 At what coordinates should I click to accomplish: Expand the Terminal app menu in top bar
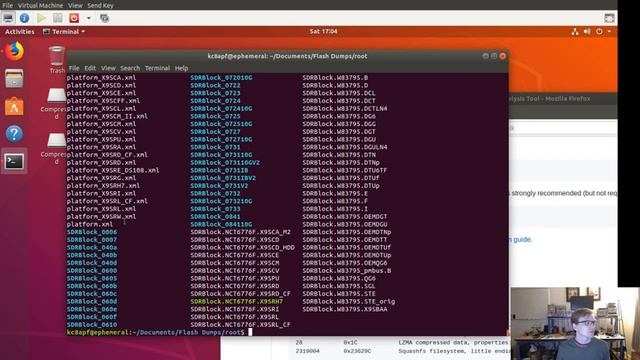[x=64, y=31]
